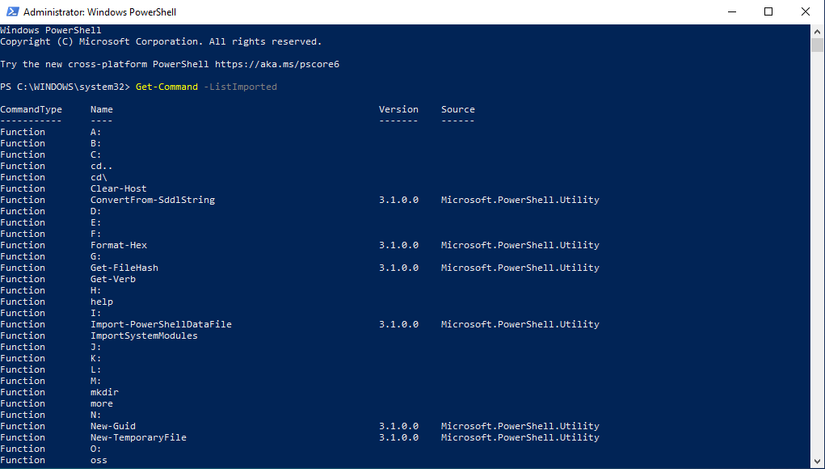This screenshot has height=469, width=825.
Task: Click the New-TemporaryFile function name
Action: pyautogui.click(x=138, y=437)
